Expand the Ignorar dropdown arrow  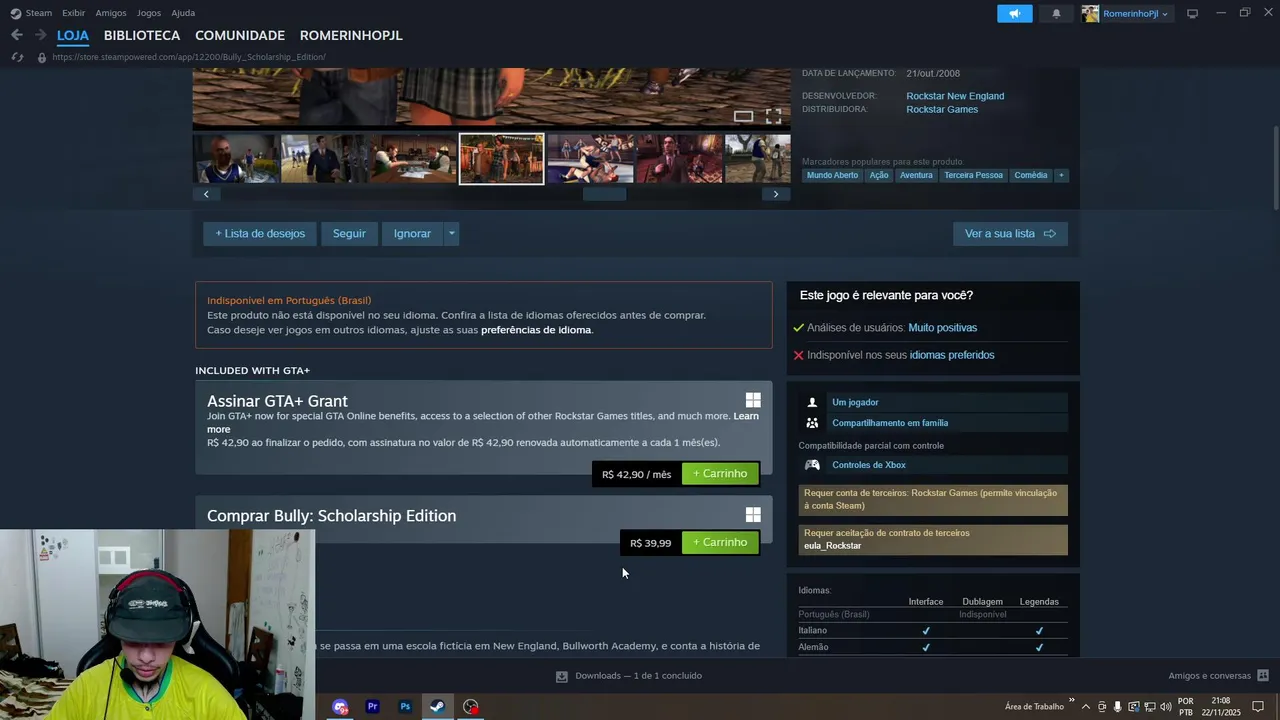[451, 233]
